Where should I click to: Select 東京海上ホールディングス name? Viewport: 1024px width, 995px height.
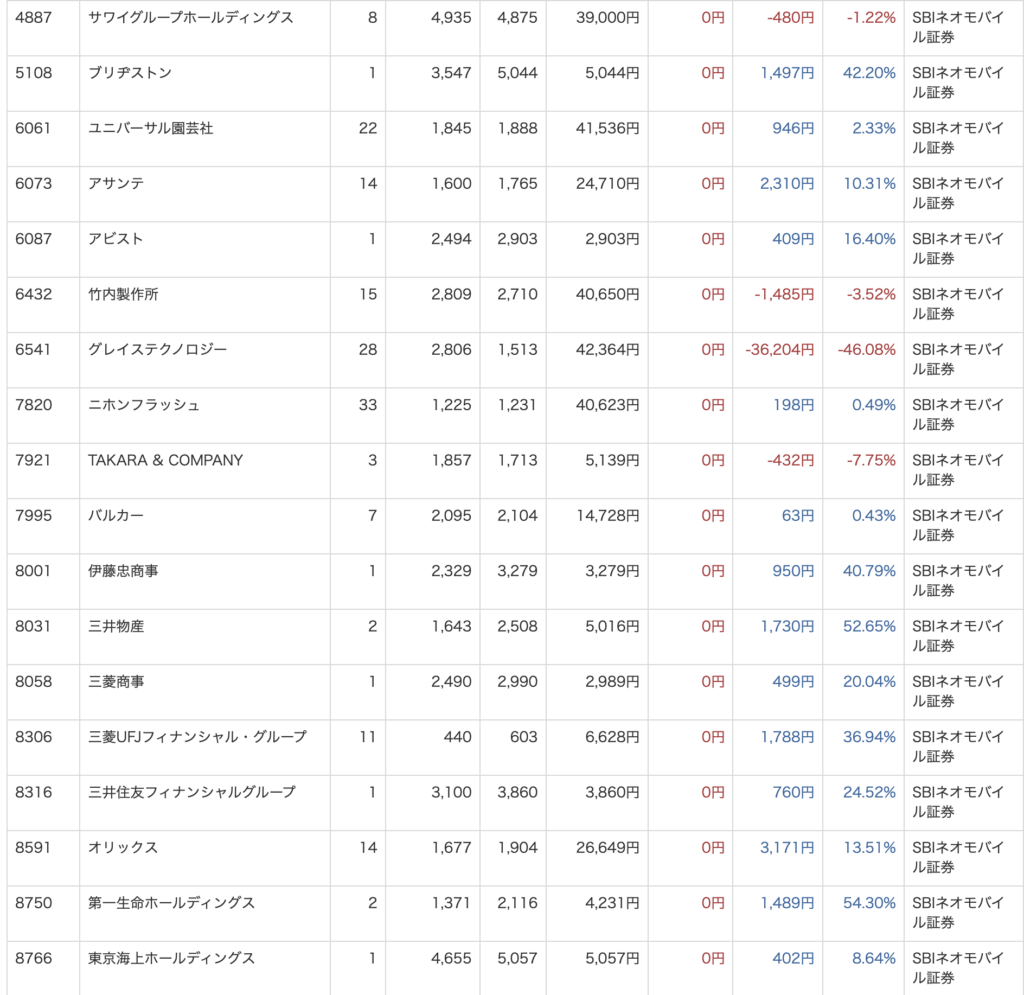coord(172,958)
